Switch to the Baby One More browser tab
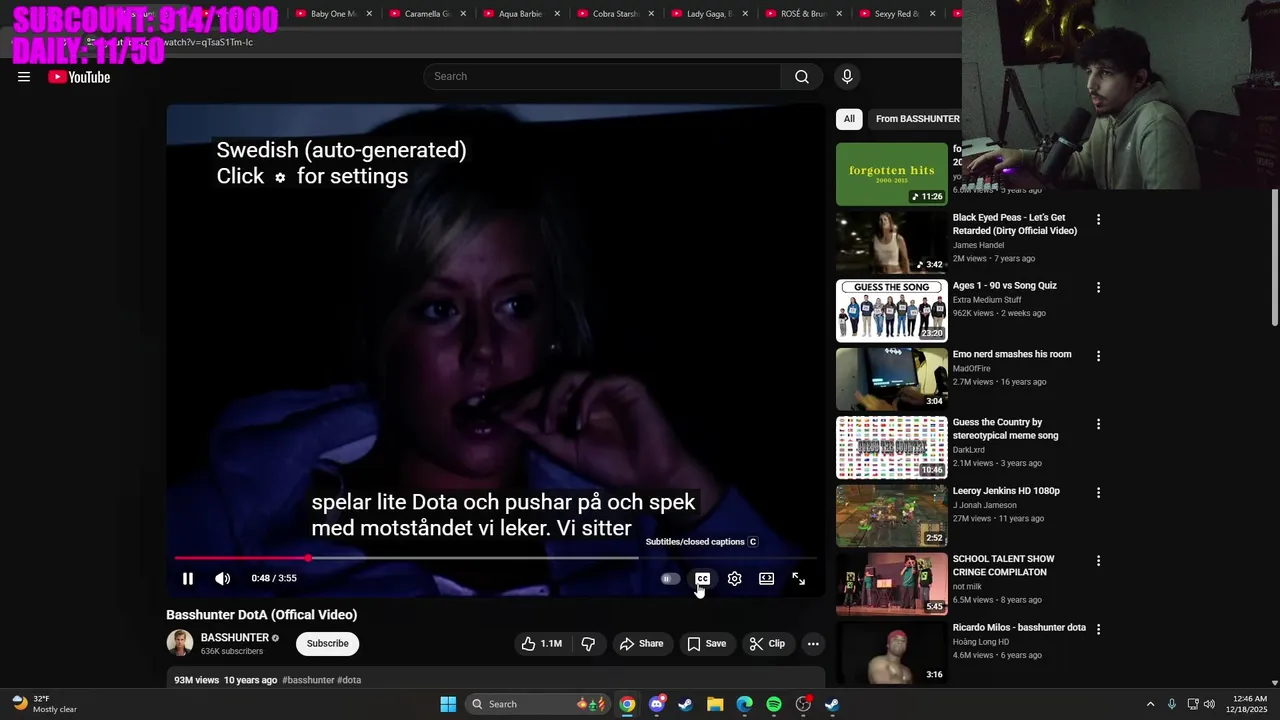 [334, 14]
